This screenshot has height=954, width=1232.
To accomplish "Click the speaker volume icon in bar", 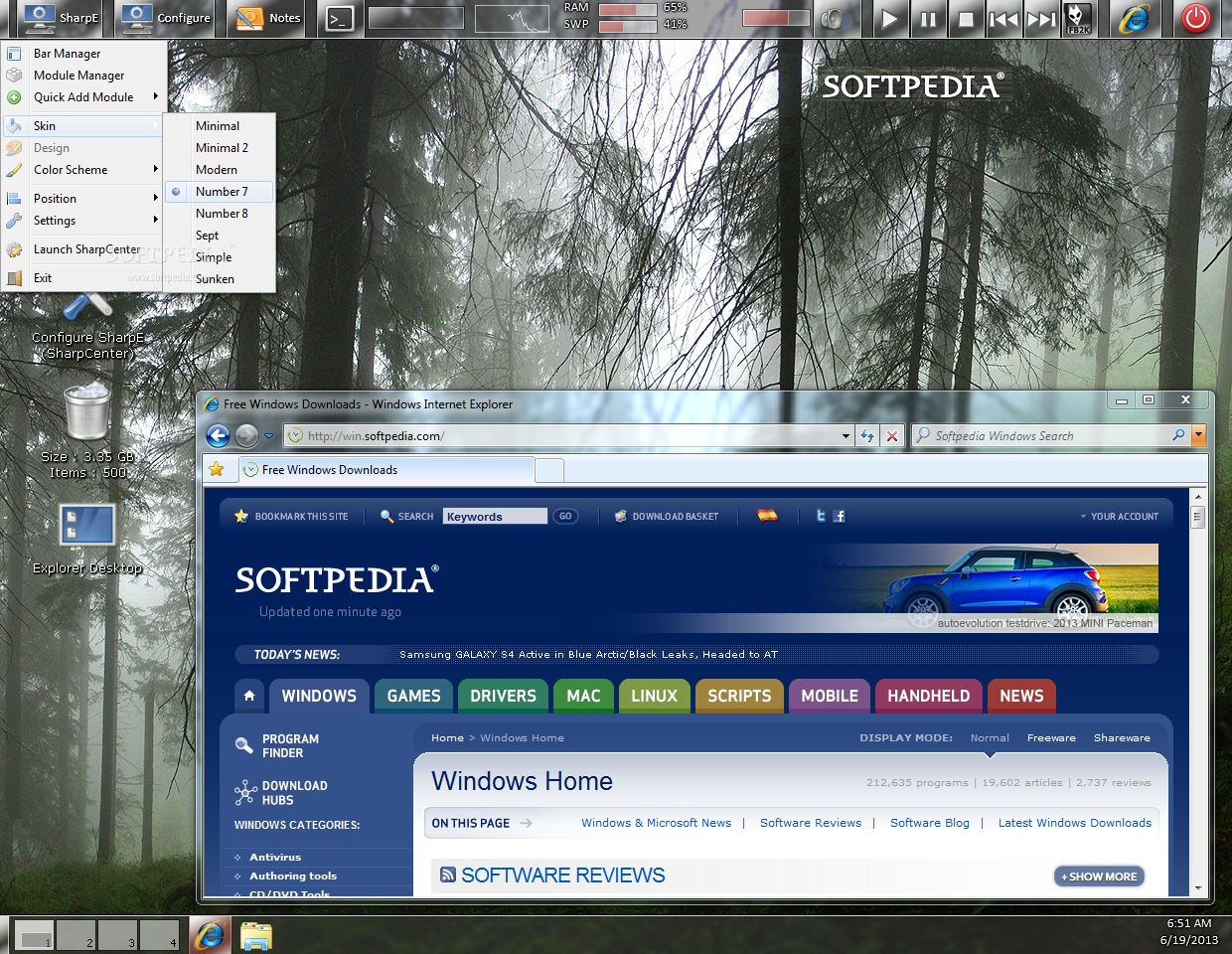I will [834, 19].
